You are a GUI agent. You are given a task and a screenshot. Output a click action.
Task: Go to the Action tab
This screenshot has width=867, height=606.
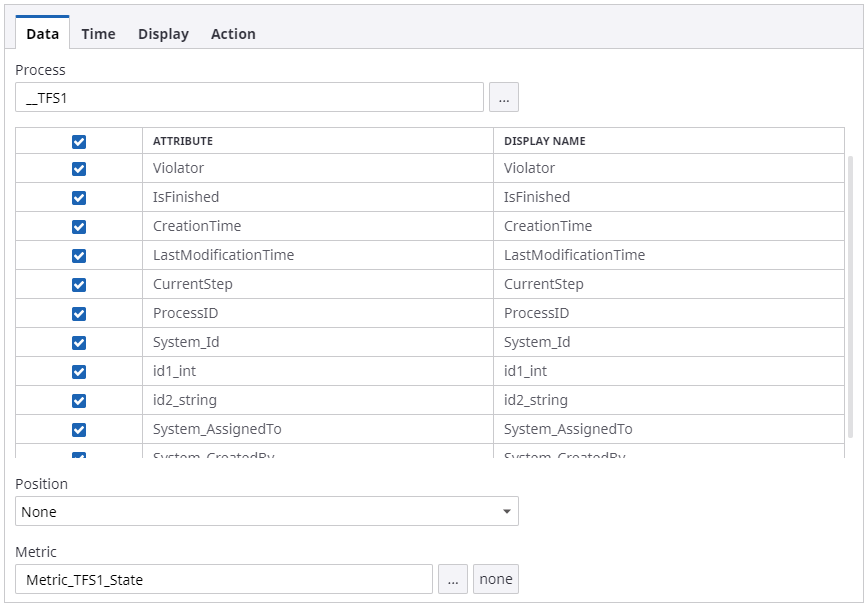[x=233, y=34]
